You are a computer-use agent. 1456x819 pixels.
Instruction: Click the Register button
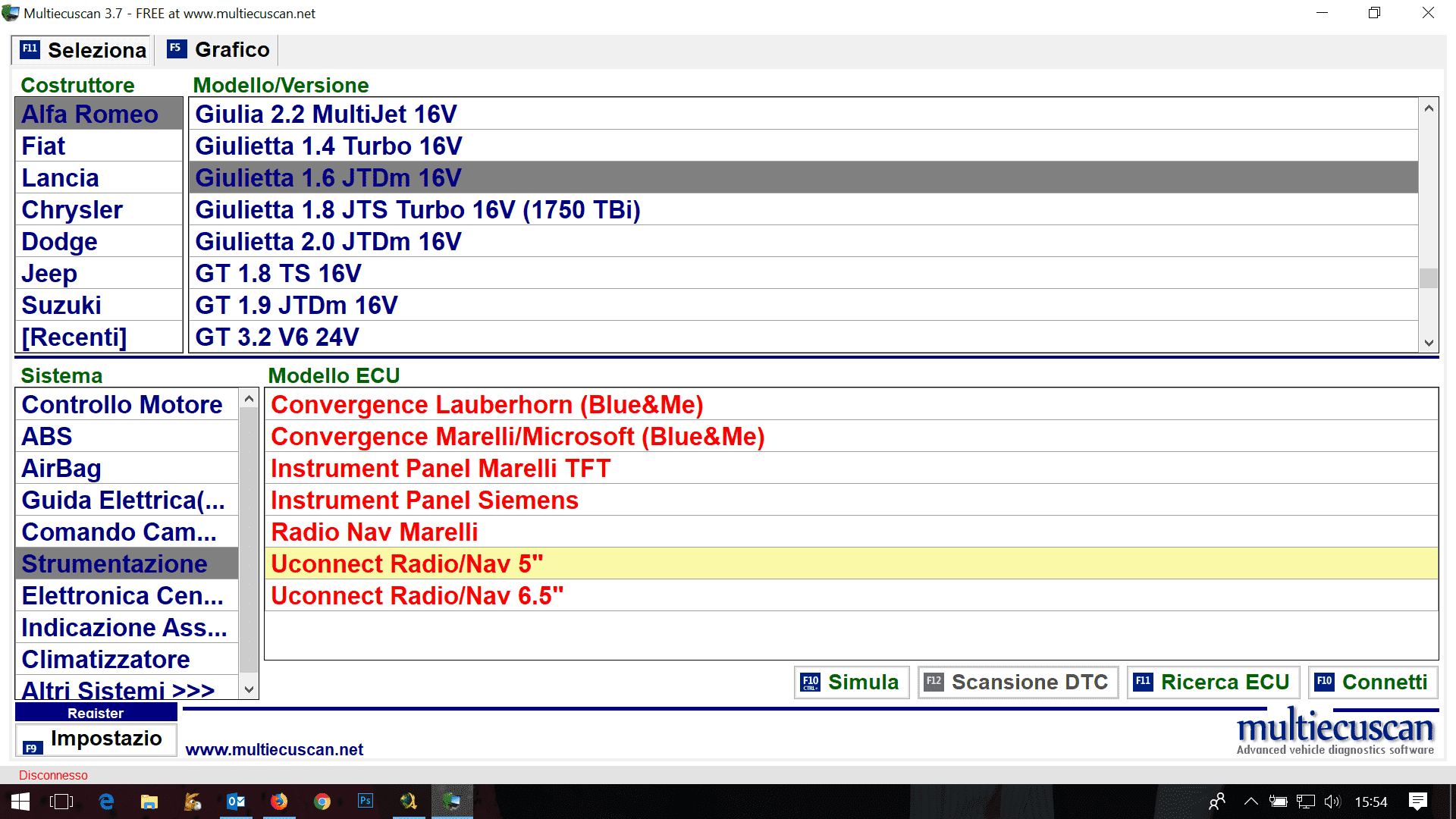pyautogui.click(x=96, y=713)
